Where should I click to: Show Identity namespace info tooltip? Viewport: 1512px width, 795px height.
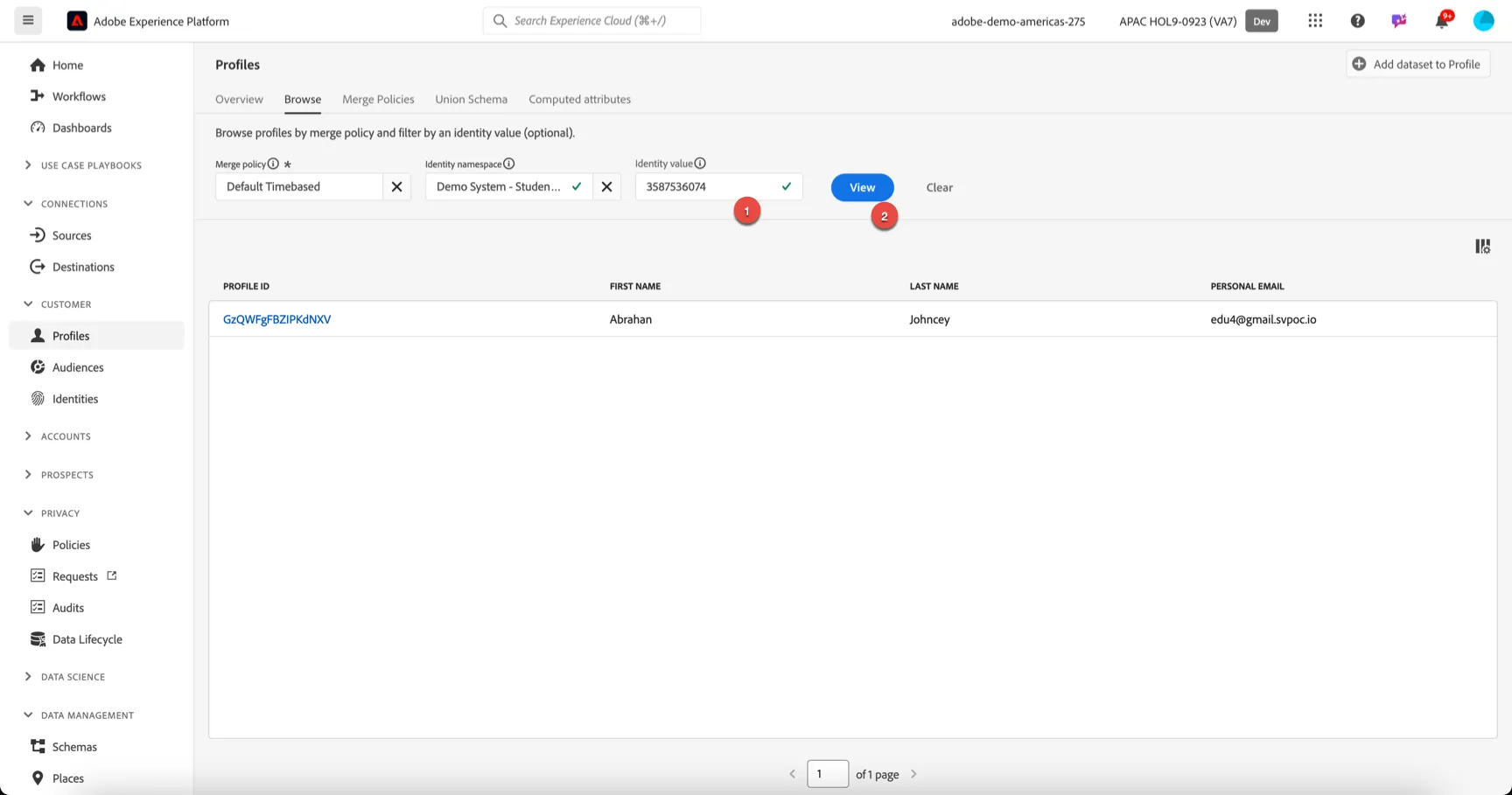pos(508,164)
